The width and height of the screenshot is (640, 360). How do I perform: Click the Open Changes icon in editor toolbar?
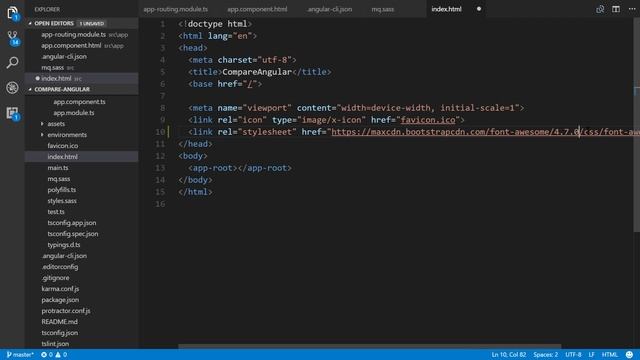tap(600, 9)
